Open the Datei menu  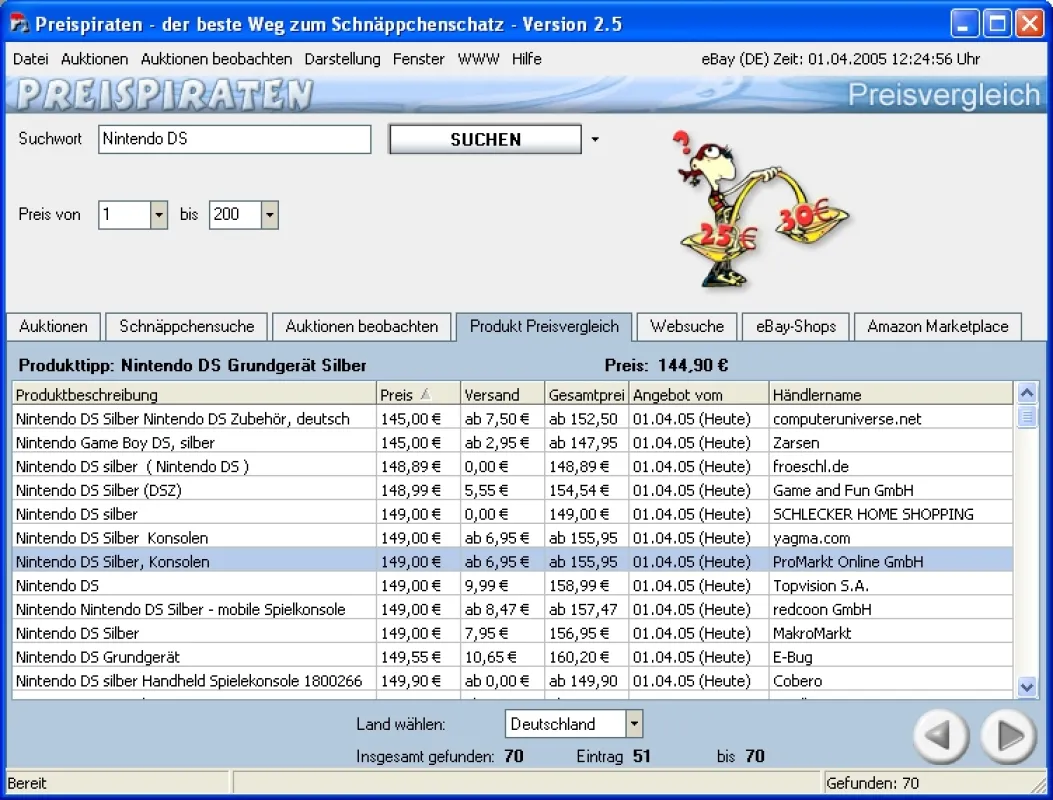click(x=30, y=59)
